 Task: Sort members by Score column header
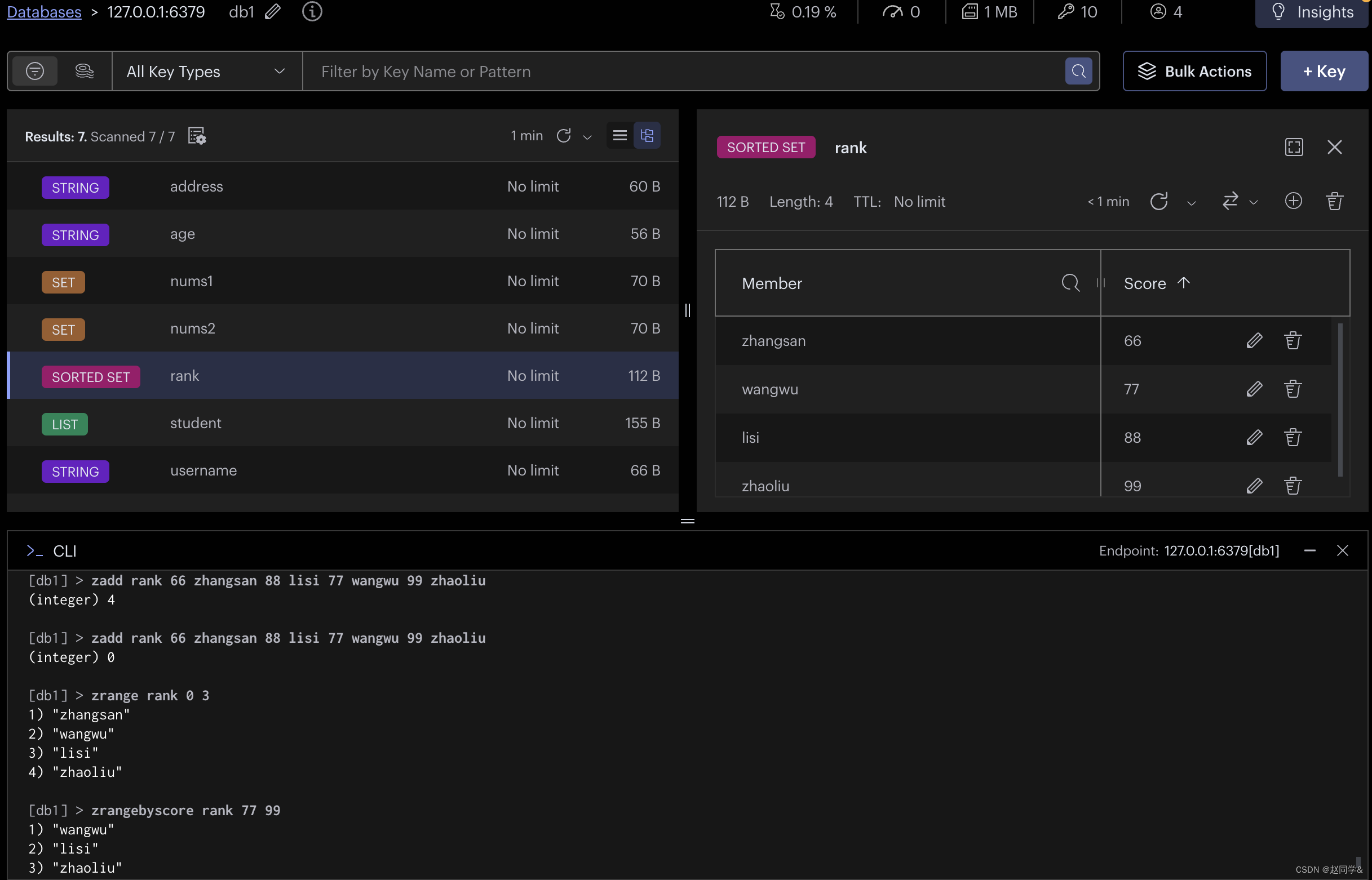pyautogui.click(x=1144, y=283)
